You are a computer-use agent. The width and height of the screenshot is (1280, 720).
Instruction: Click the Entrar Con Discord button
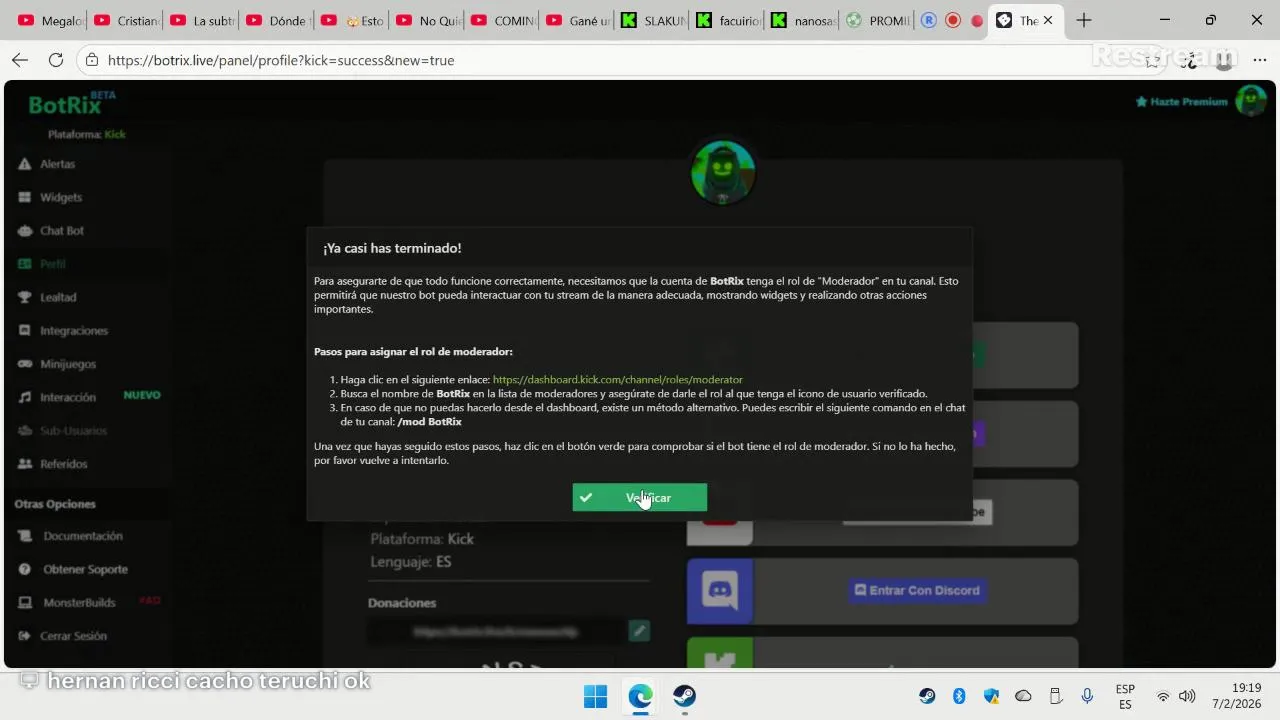[915, 590]
